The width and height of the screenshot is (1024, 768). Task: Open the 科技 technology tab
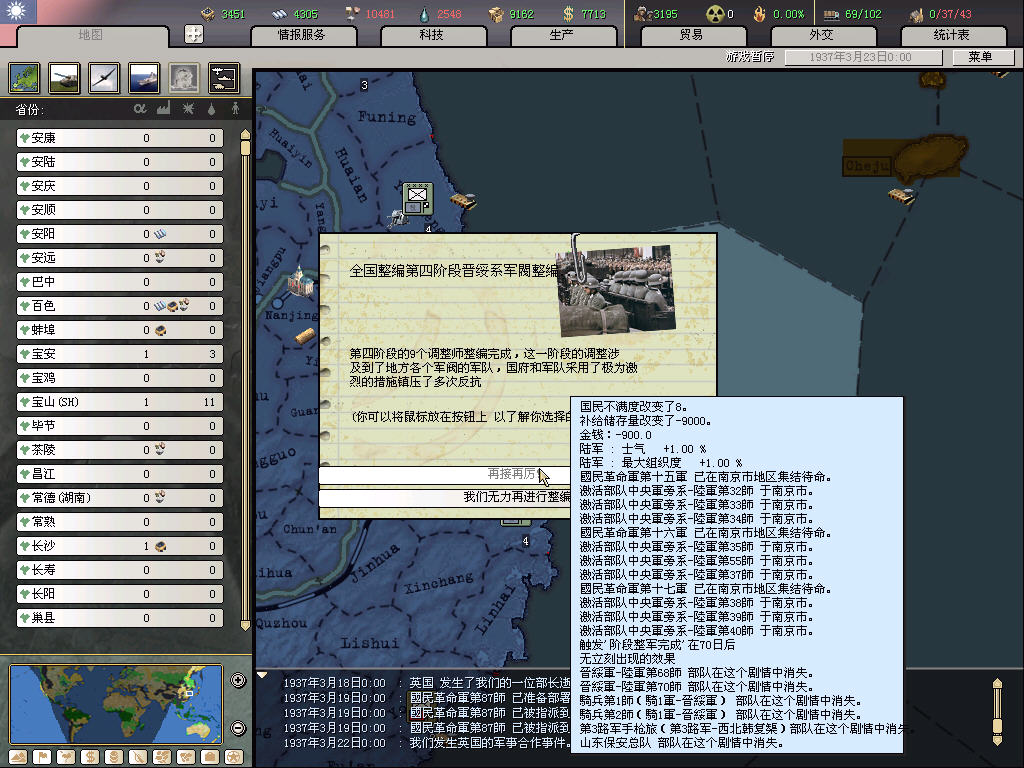pyautogui.click(x=432, y=35)
